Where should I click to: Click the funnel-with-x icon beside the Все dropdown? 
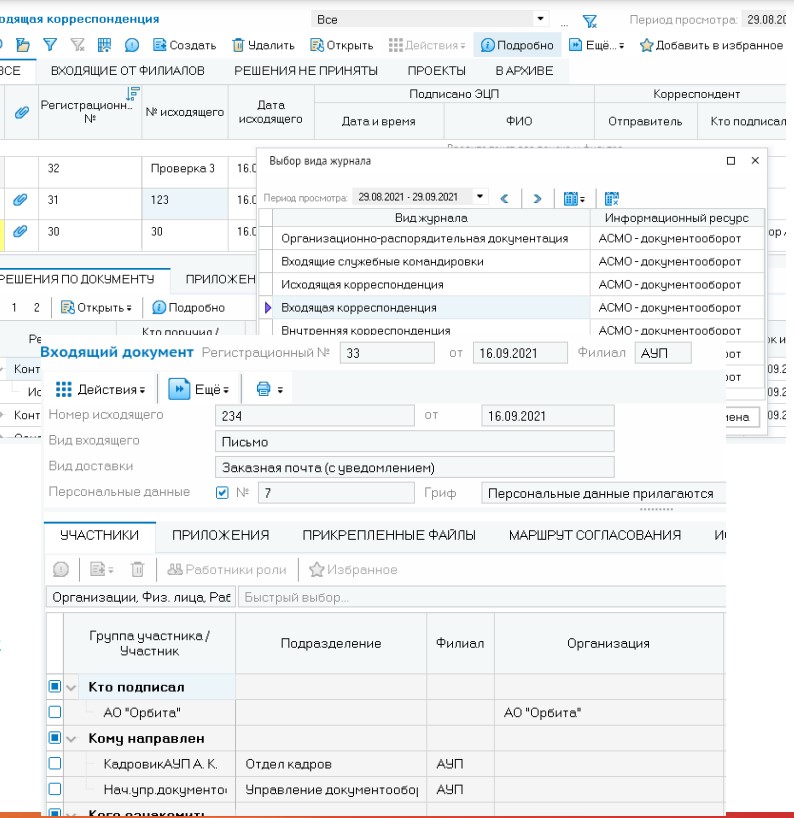590,21
